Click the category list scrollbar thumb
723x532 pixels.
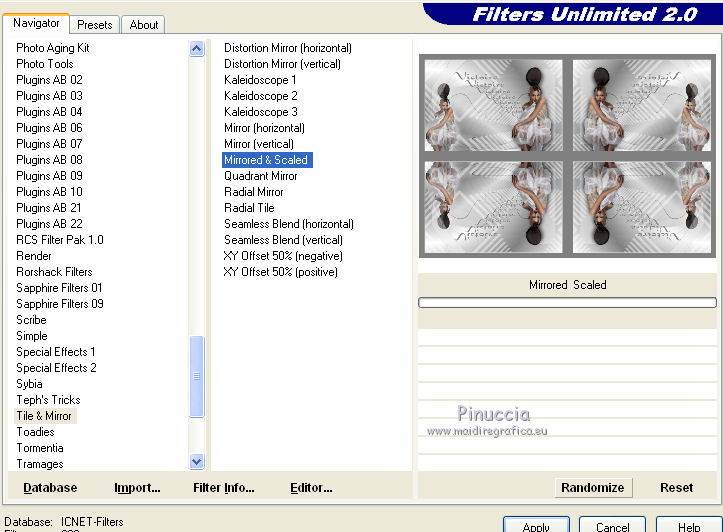tap(197, 377)
